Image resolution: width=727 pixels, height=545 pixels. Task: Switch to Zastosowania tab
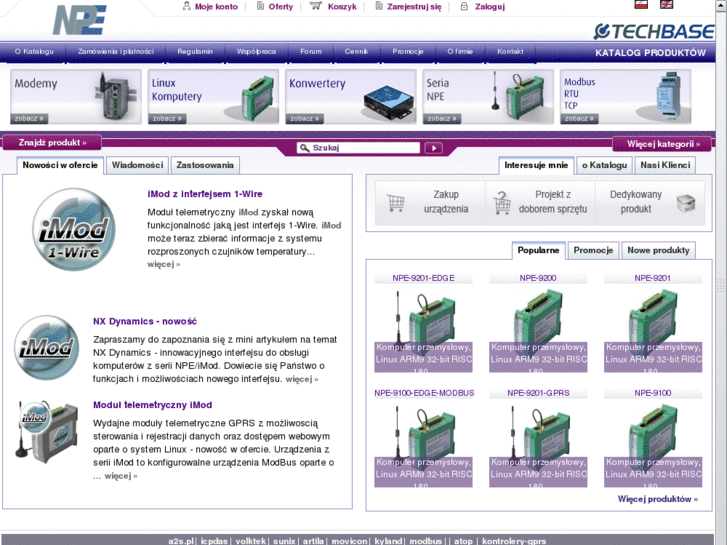[205, 165]
